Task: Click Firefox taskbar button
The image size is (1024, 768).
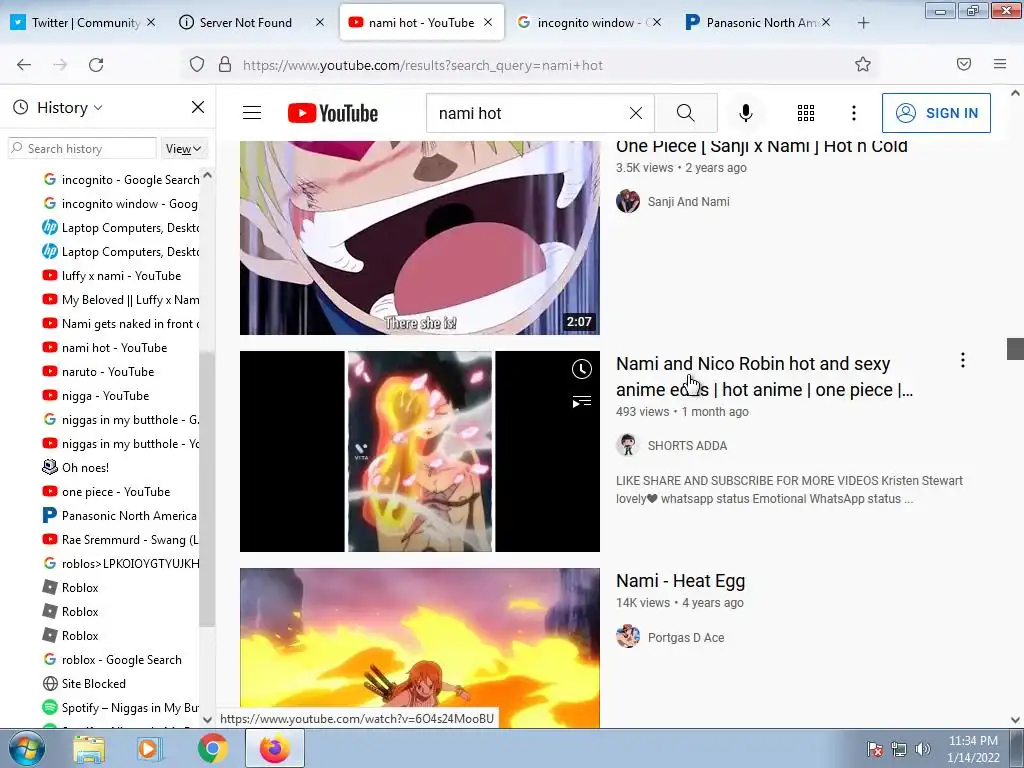Action: click(x=275, y=748)
